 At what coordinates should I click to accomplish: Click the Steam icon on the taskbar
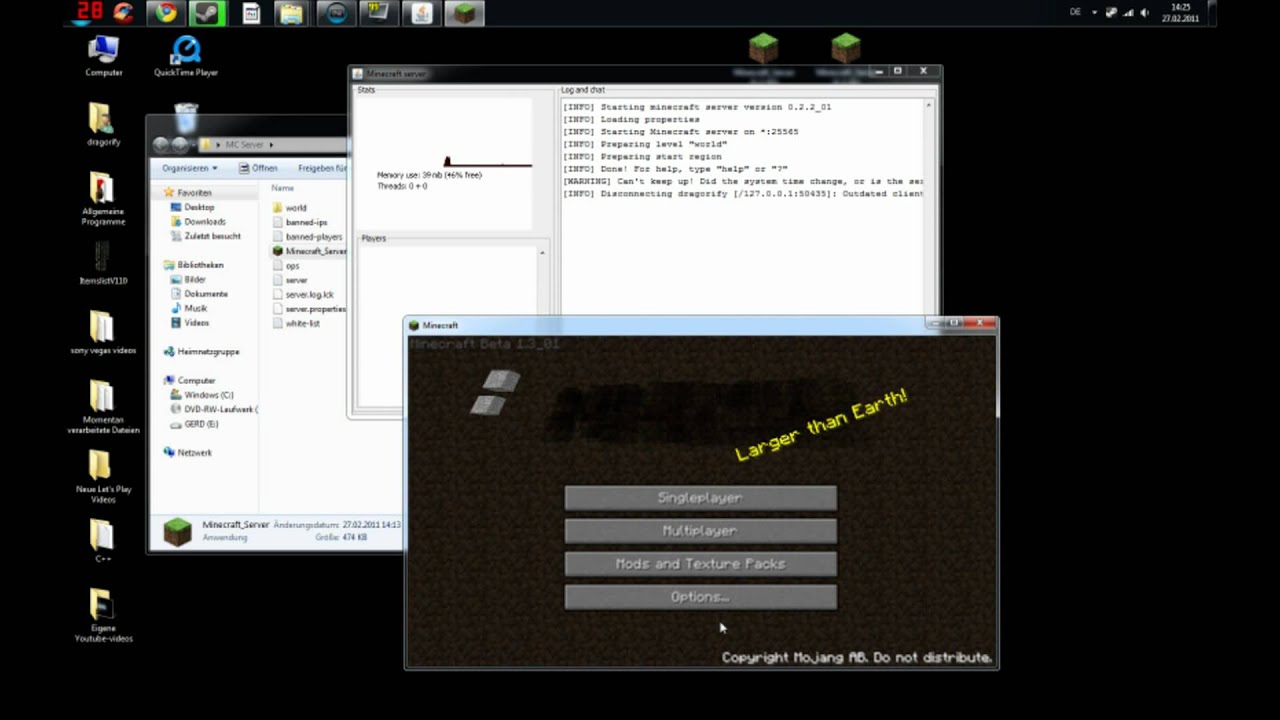(x=207, y=13)
